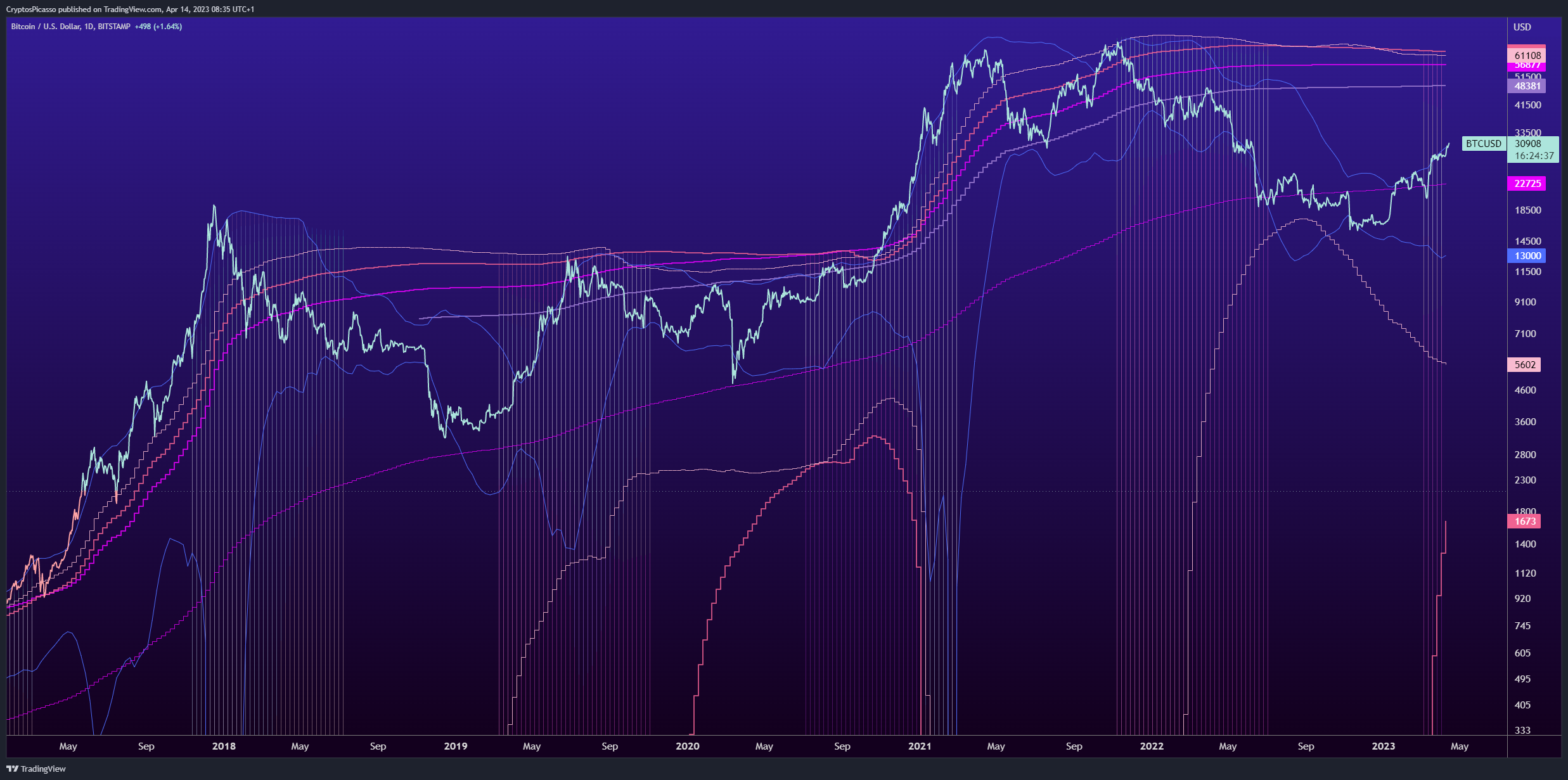The width and height of the screenshot is (1568, 780).
Task: Click the 22725 magenta price label
Action: coord(1527,184)
